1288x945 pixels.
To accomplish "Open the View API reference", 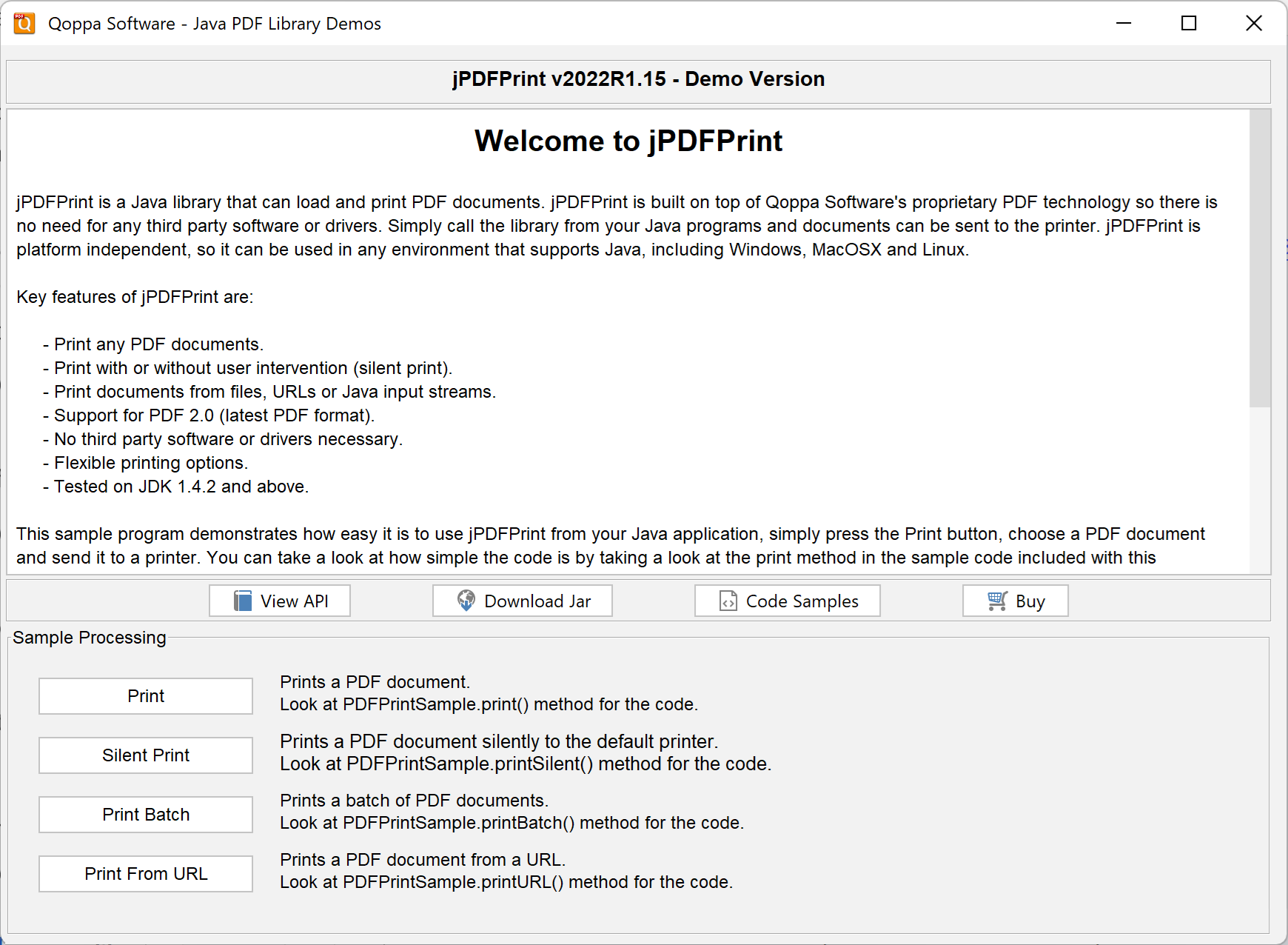I will tap(279, 601).
